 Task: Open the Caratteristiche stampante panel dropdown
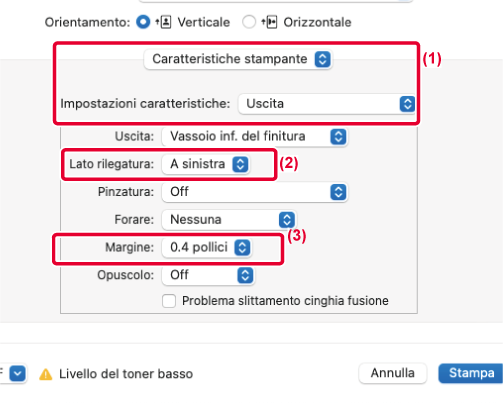tap(238, 59)
